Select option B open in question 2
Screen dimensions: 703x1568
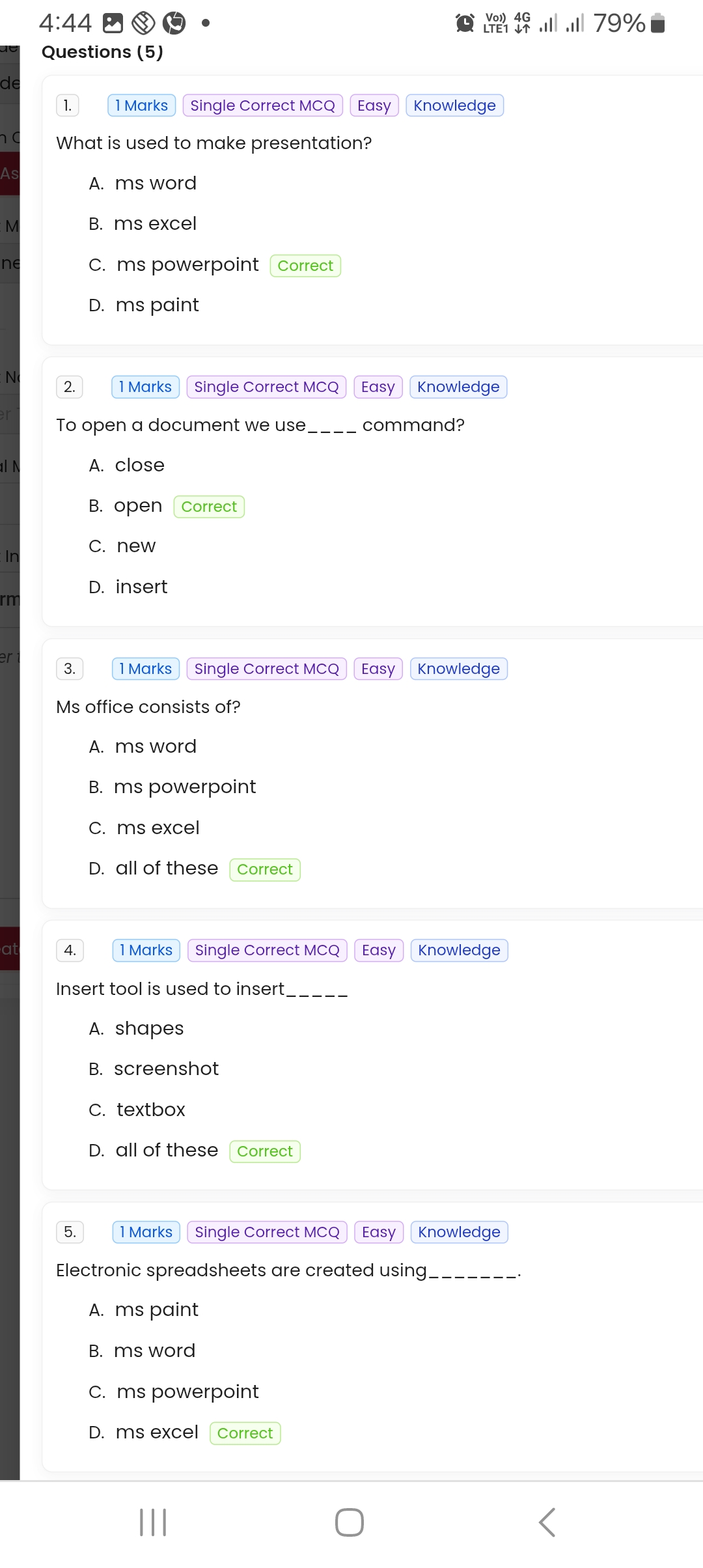(x=125, y=506)
